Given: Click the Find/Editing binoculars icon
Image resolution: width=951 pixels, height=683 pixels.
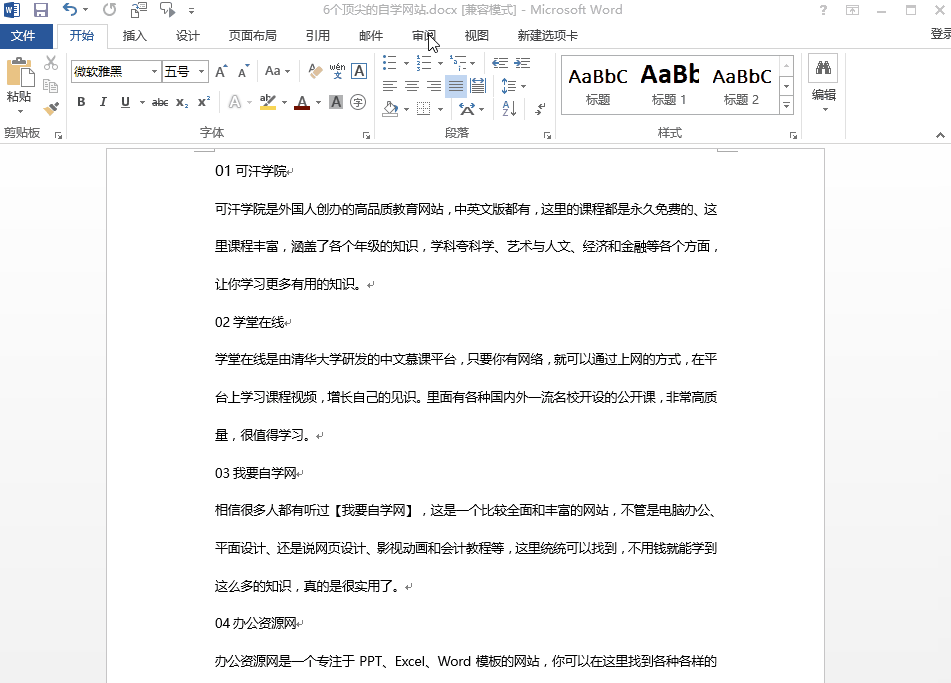Looking at the screenshot, I should [x=823, y=68].
